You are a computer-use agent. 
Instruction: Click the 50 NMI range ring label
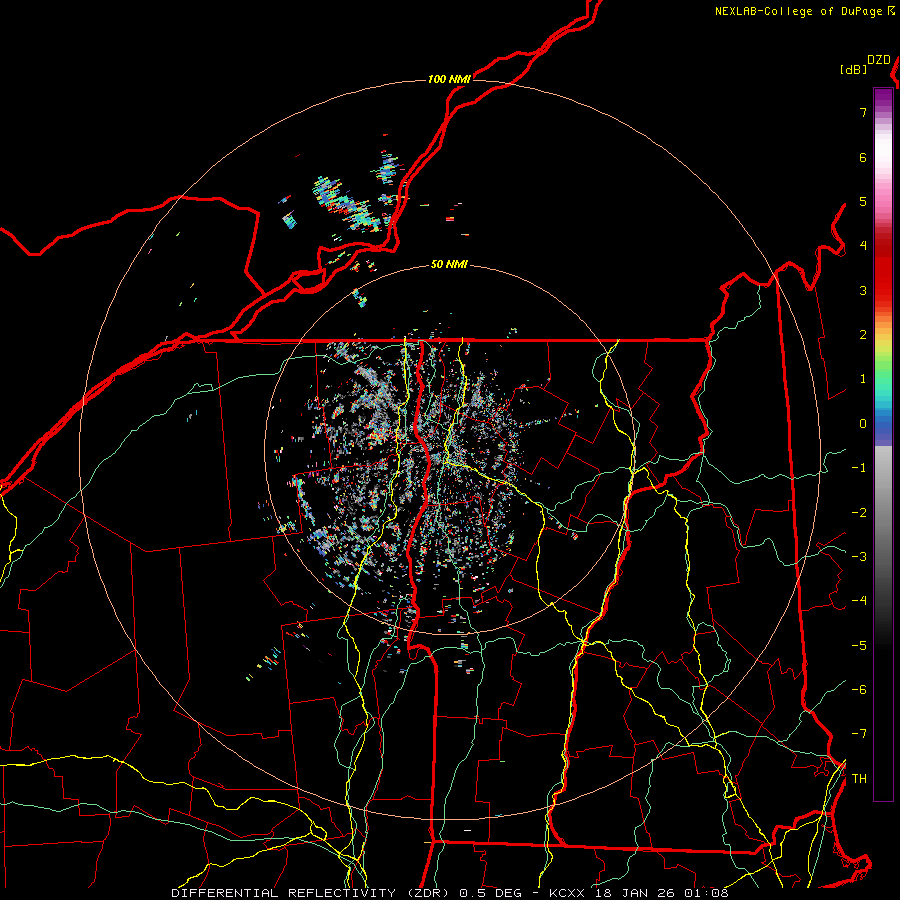coord(449,264)
